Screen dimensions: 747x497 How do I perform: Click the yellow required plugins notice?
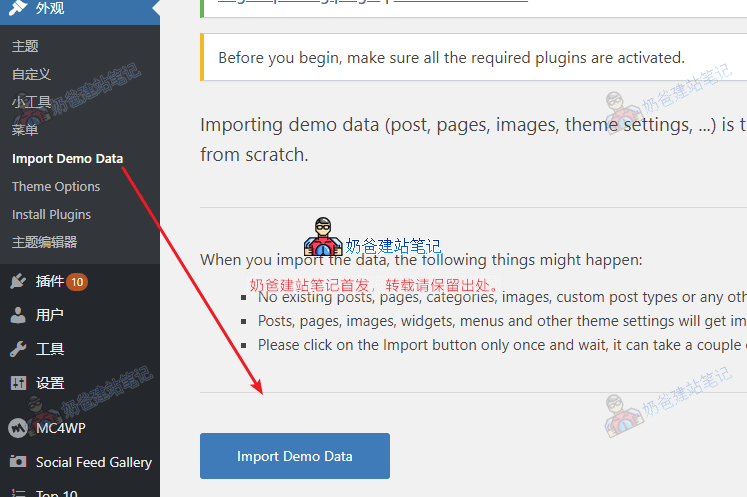pyautogui.click(x=450, y=58)
